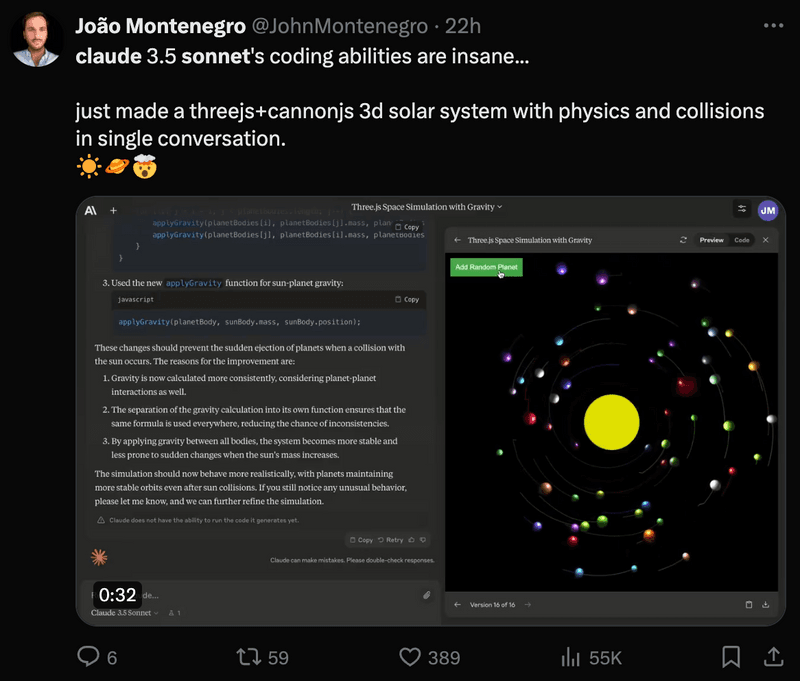This screenshot has width=800, height=681.
Task: Open the reply comments on the tweet
Action: 90,657
